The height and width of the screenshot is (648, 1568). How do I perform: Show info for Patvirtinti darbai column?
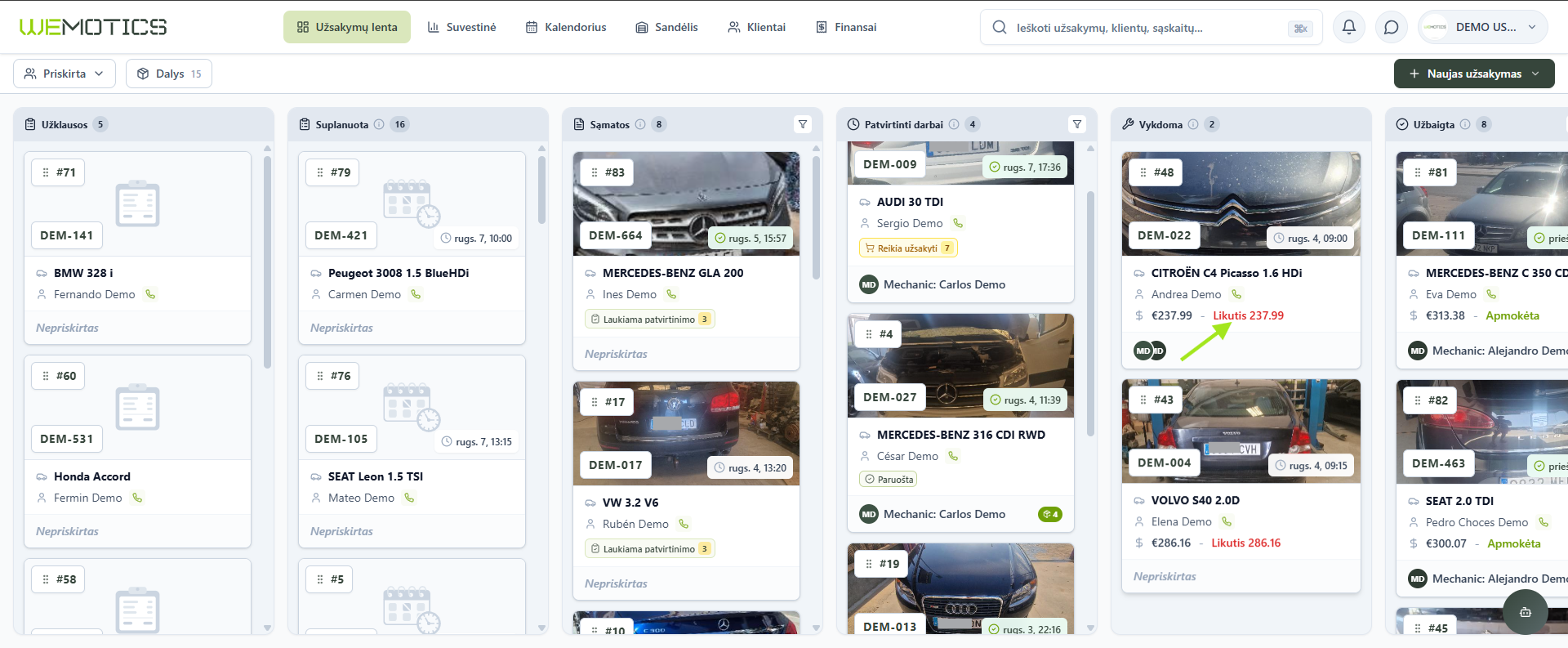[x=954, y=124]
